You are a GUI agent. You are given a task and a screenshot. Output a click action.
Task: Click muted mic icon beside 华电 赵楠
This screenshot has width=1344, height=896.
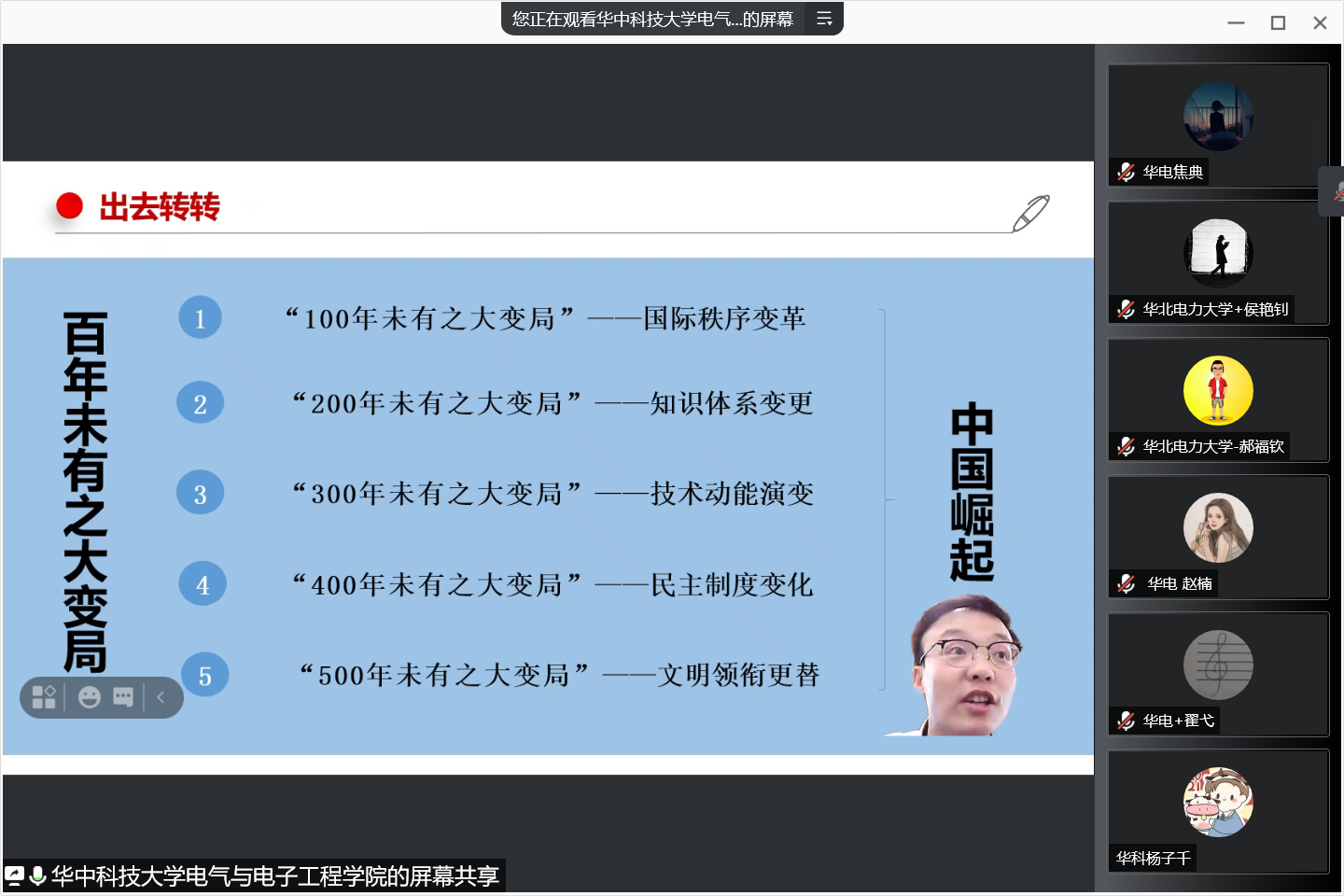point(1127,583)
